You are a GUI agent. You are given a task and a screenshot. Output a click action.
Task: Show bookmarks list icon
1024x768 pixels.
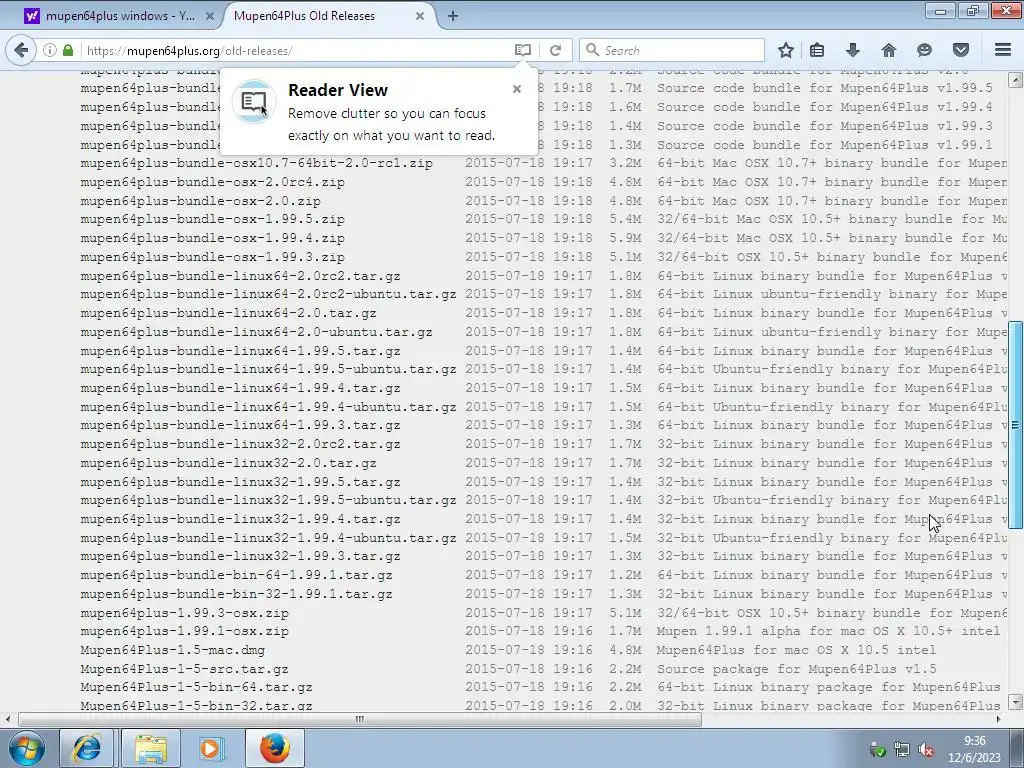click(817, 50)
